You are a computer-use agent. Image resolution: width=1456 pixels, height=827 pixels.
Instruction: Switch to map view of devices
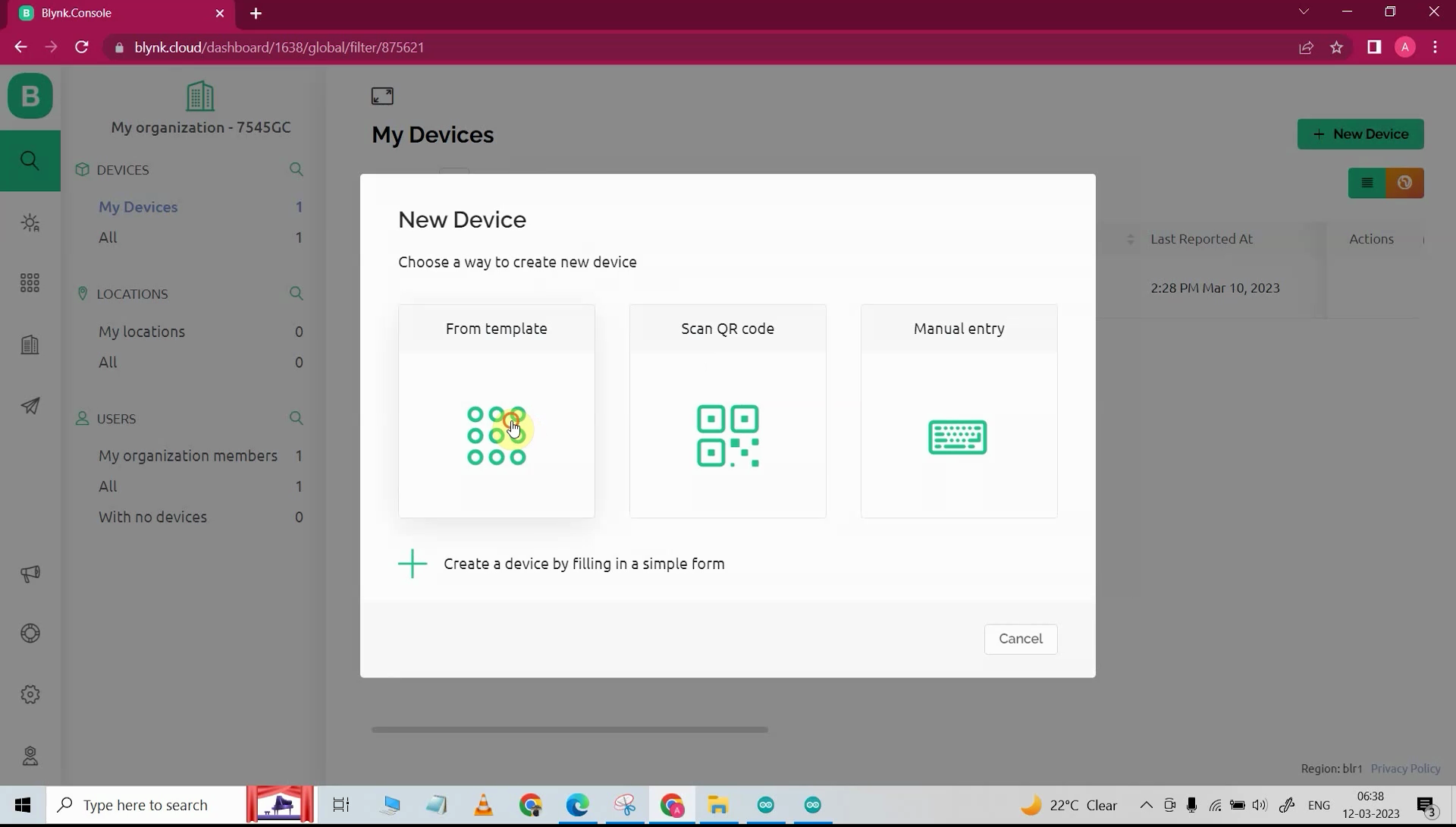point(1405,182)
